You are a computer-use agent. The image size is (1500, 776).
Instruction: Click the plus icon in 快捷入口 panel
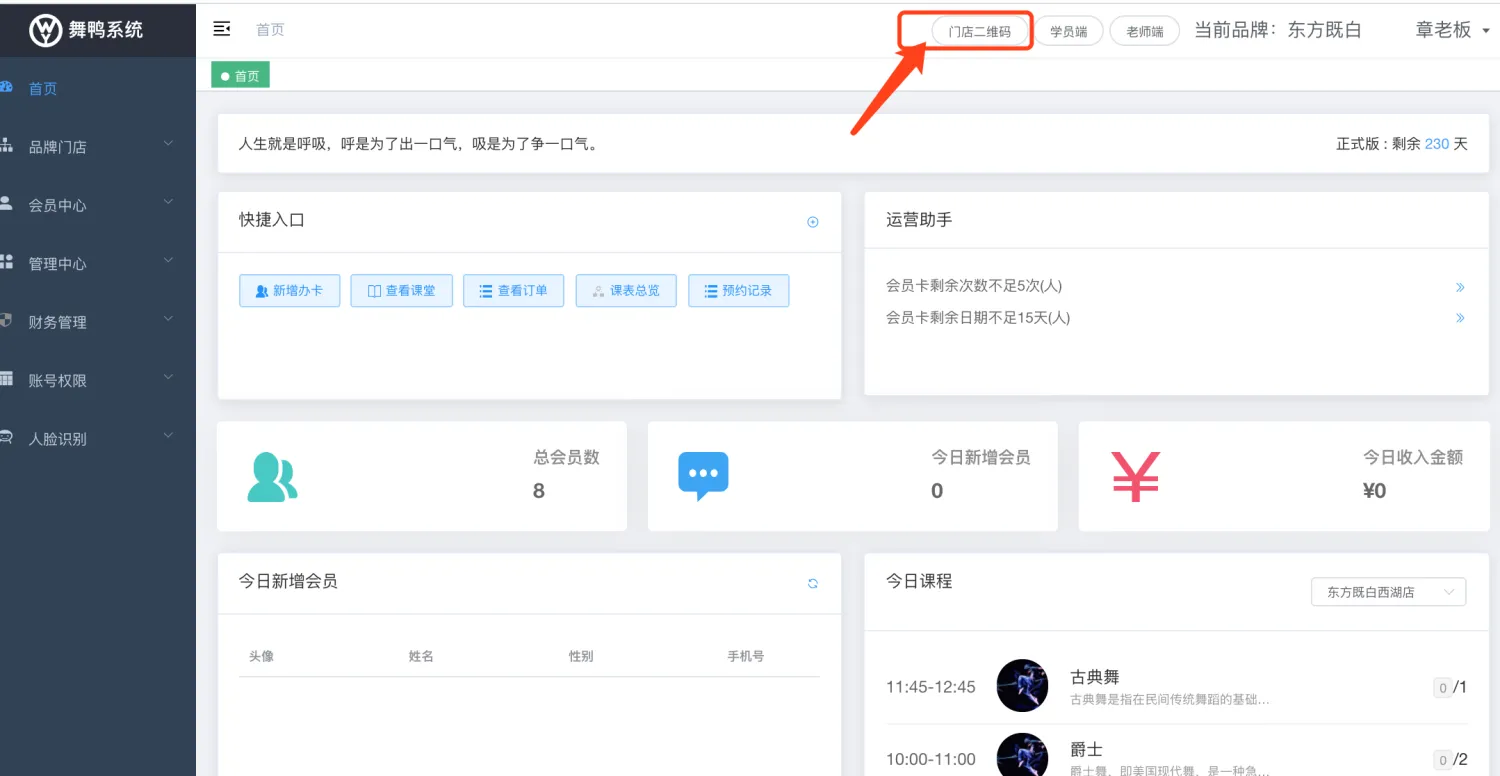tap(813, 222)
